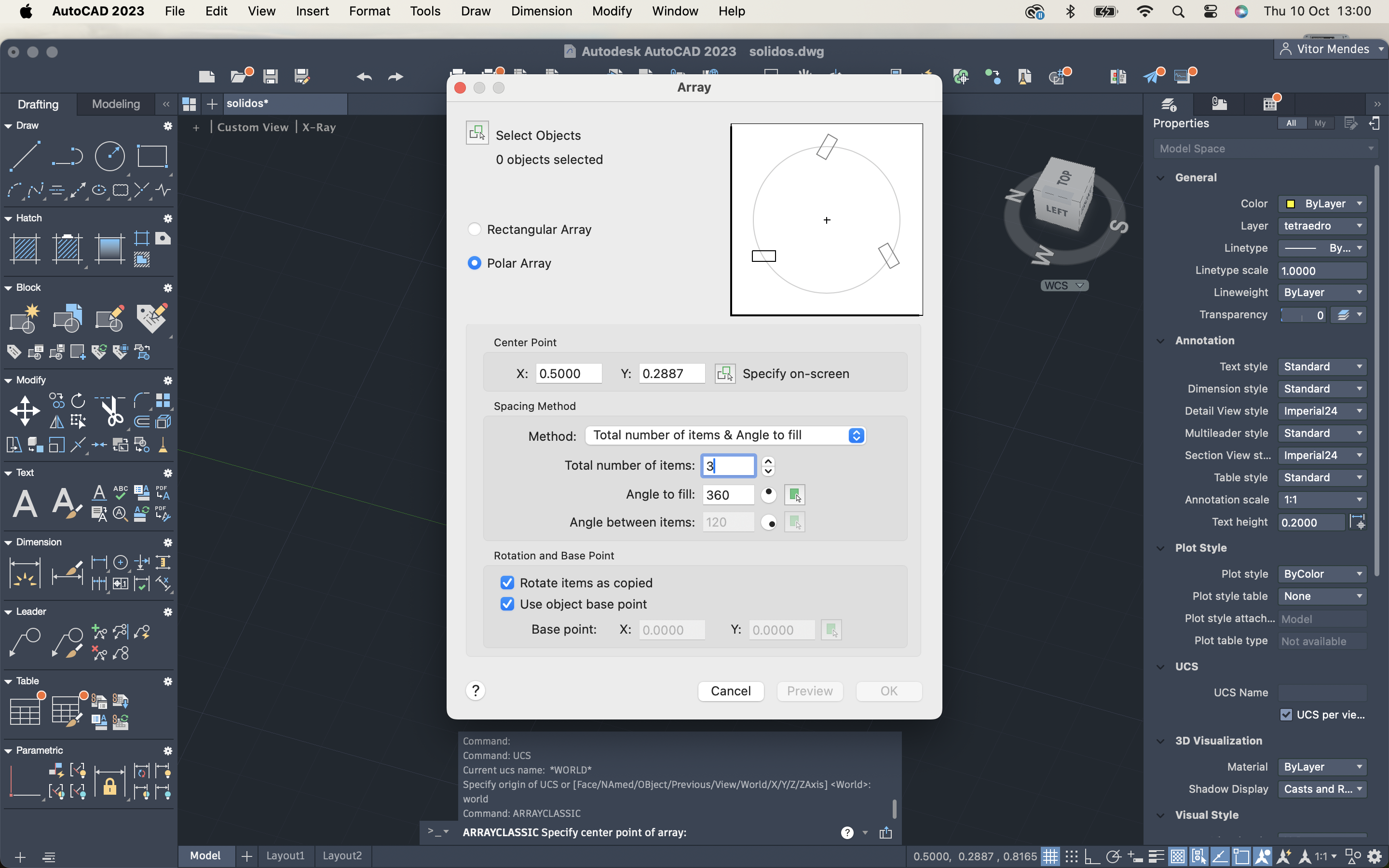Toggle snap mode in status bar

1072,856
